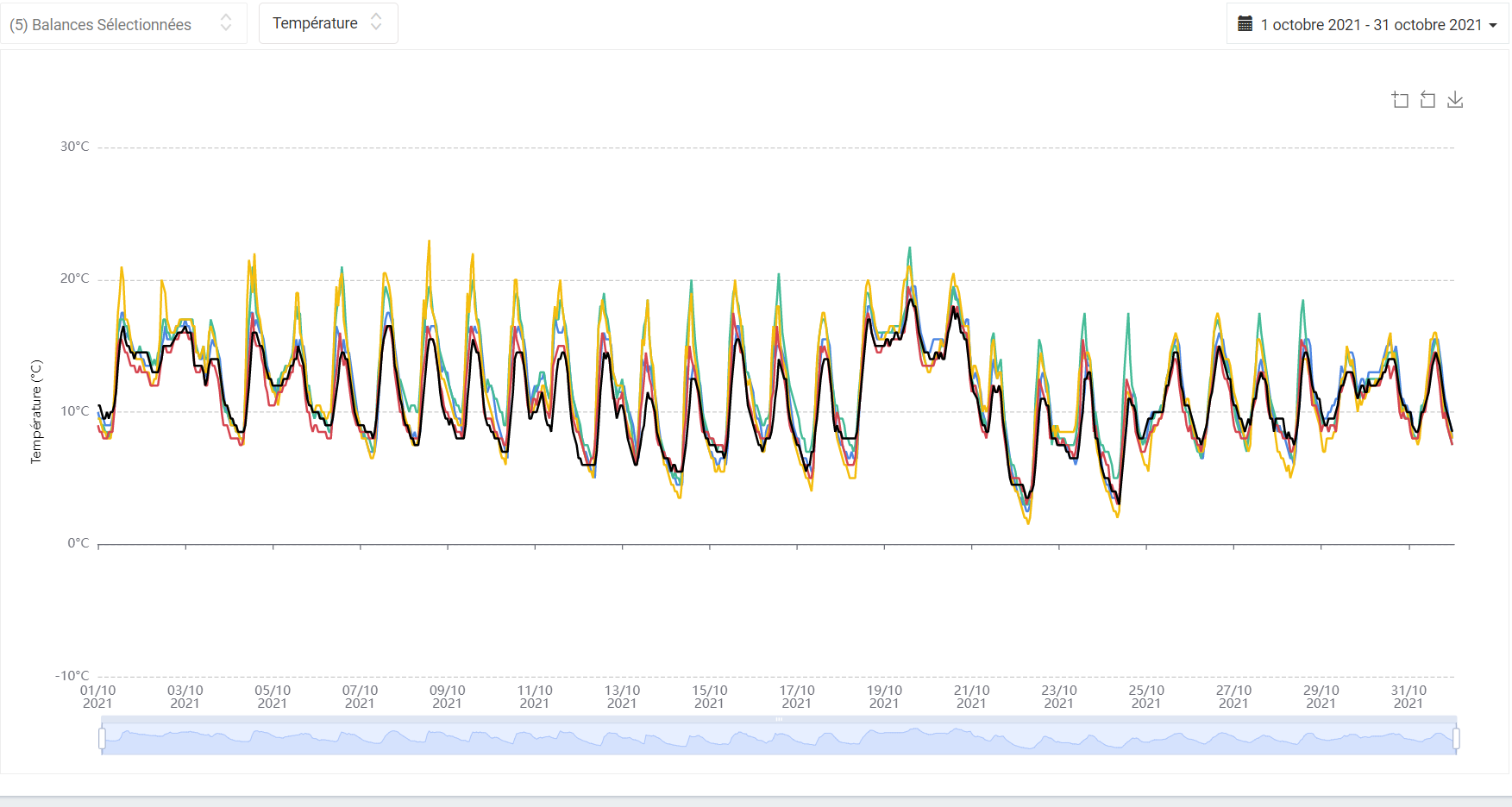Screen dimensions: 1512x807
Task: Click the right handle of range slider
Action: 1456,739
